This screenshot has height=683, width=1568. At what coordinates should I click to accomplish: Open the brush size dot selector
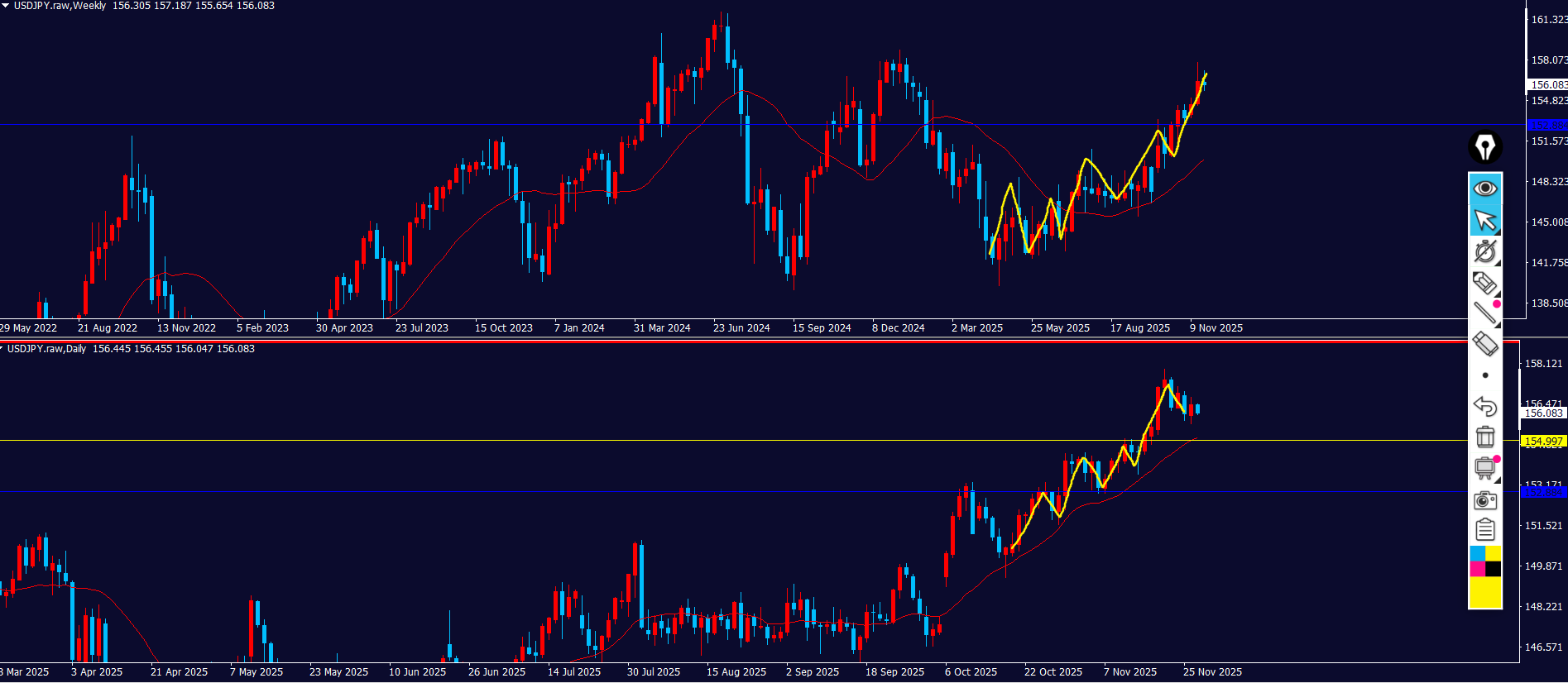click(1485, 375)
